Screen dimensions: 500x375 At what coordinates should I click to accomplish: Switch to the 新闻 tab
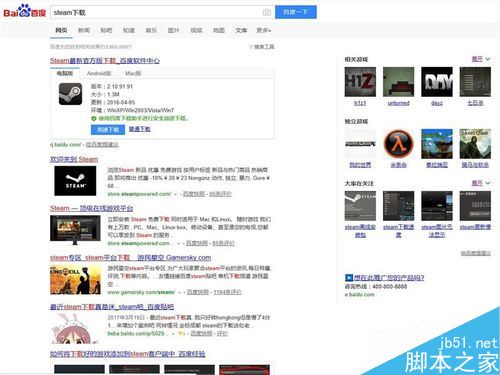(x=84, y=30)
